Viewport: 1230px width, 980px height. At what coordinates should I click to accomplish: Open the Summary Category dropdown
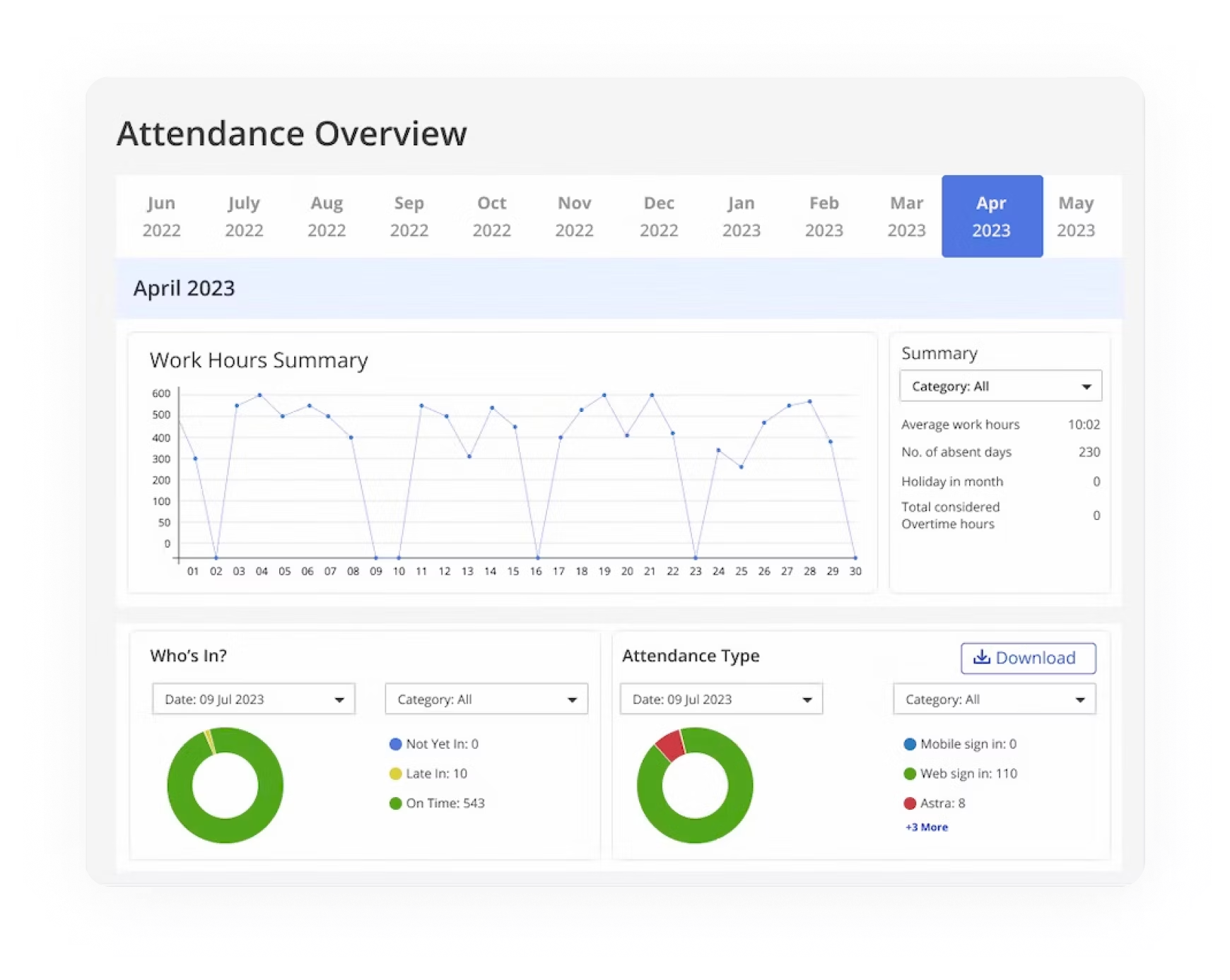tap(1000, 386)
